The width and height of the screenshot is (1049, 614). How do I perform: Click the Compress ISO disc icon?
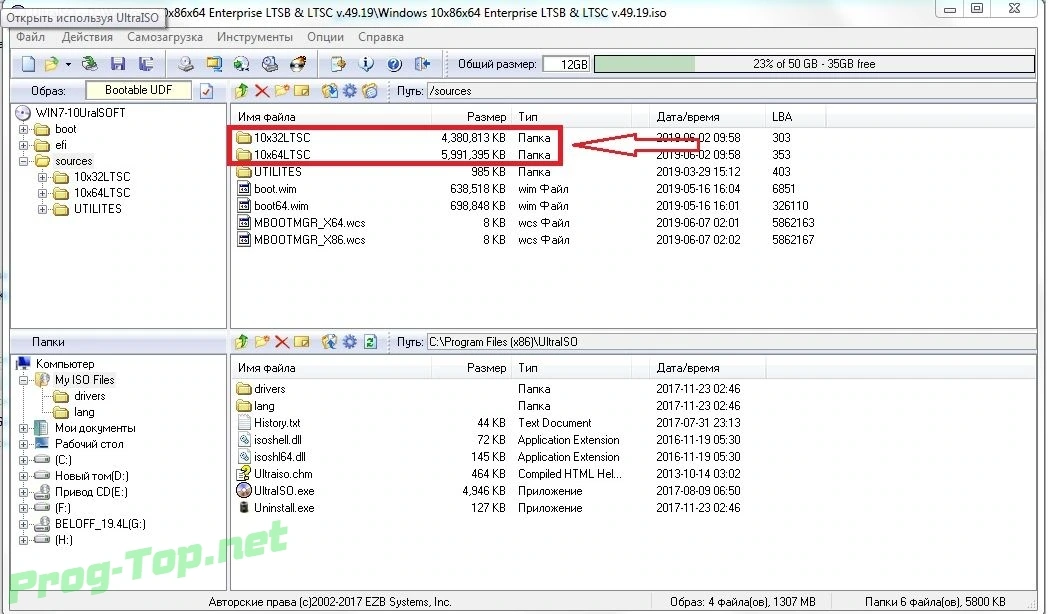[242, 64]
